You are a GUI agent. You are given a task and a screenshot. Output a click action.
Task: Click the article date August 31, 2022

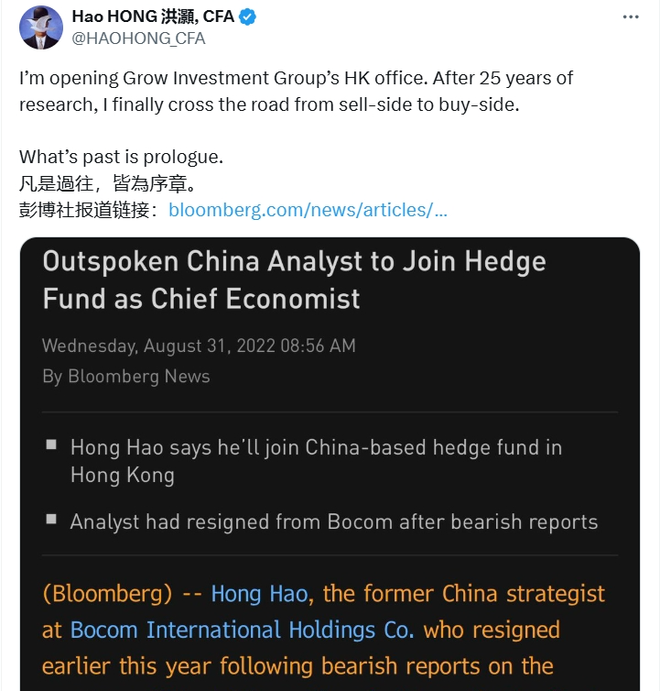[x=198, y=346]
